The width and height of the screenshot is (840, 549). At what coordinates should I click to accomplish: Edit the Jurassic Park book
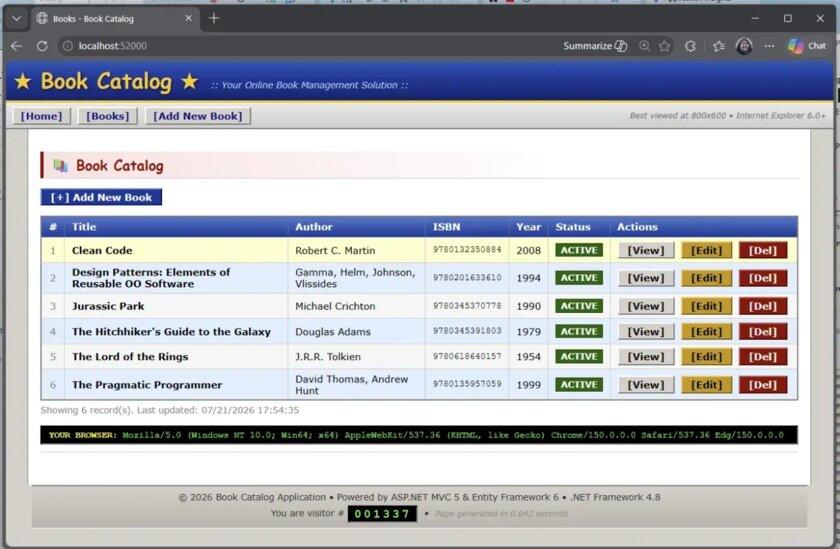point(706,306)
